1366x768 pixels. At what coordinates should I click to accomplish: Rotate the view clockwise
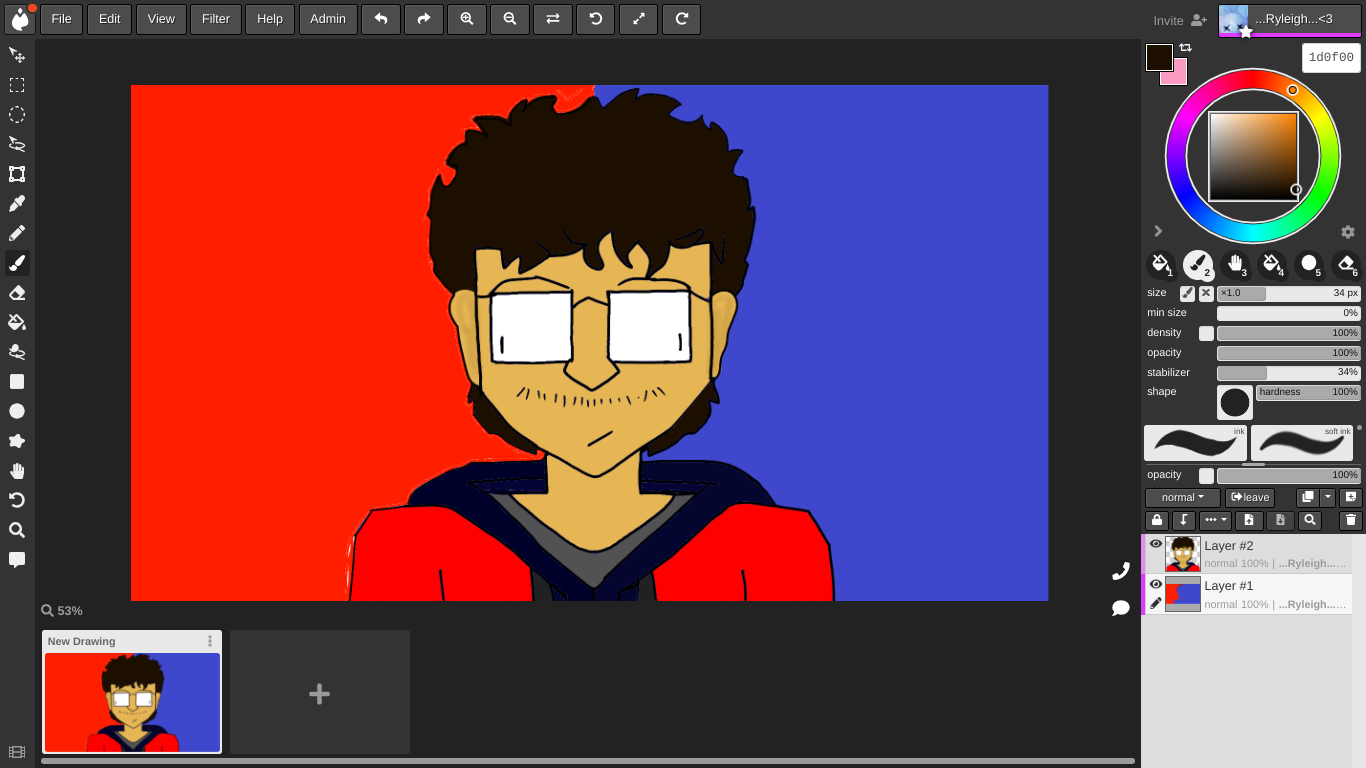682,19
